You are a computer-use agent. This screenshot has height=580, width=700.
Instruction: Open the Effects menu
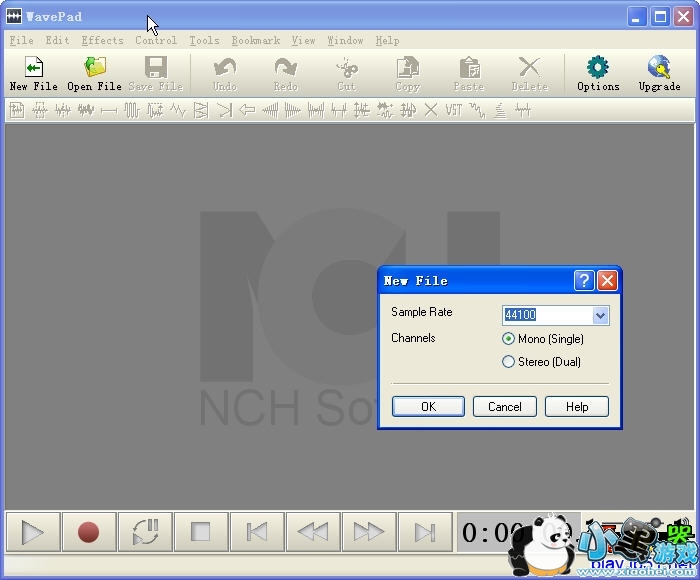tap(102, 41)
